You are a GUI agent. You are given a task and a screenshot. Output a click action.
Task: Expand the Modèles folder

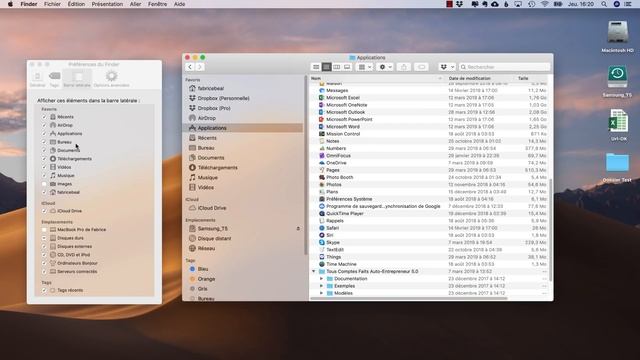(321, 293)
